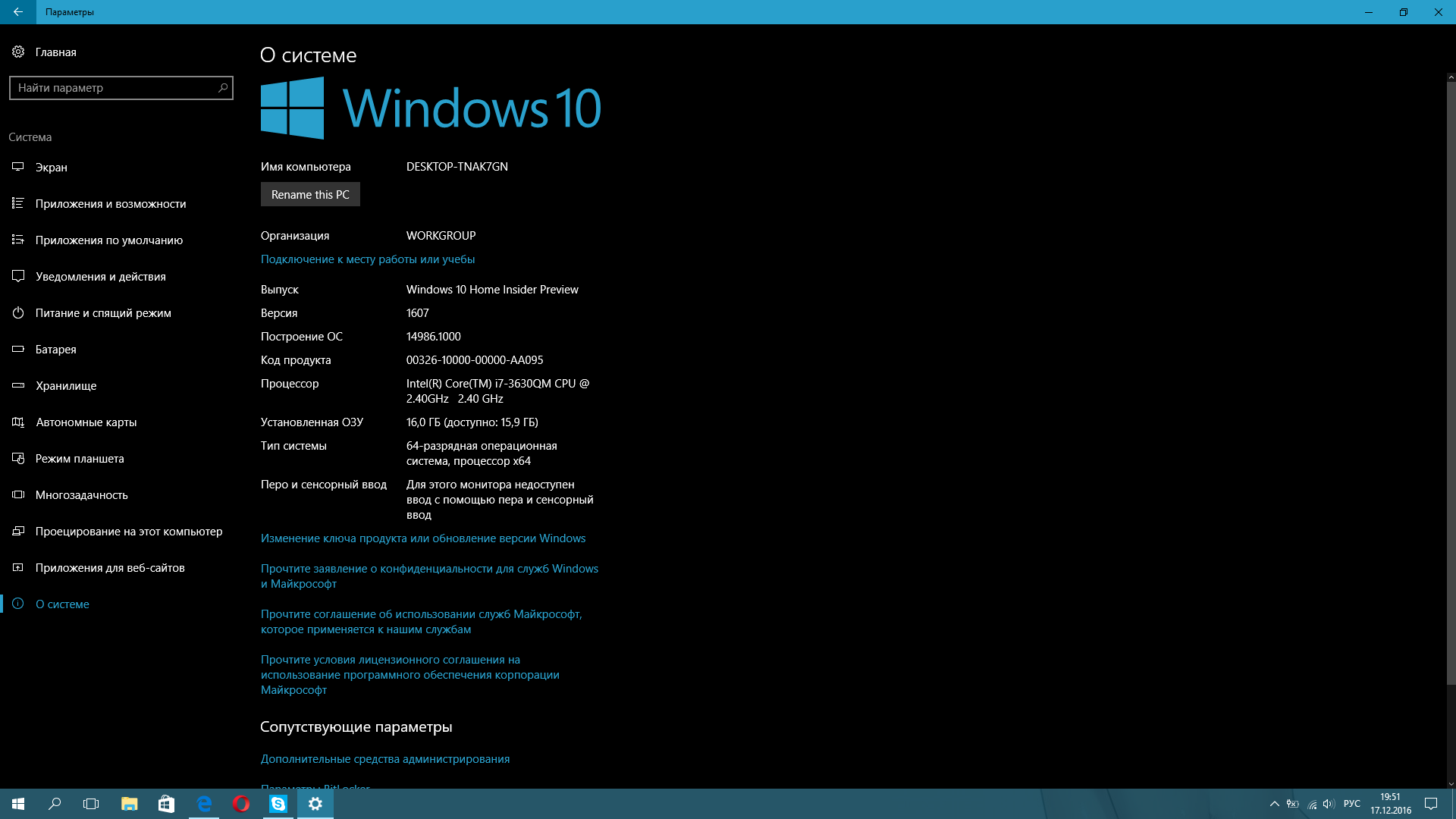The image size is (1456, 819).
Task: Switch input language РУС indicator
Action: [x=1351, y=804]
